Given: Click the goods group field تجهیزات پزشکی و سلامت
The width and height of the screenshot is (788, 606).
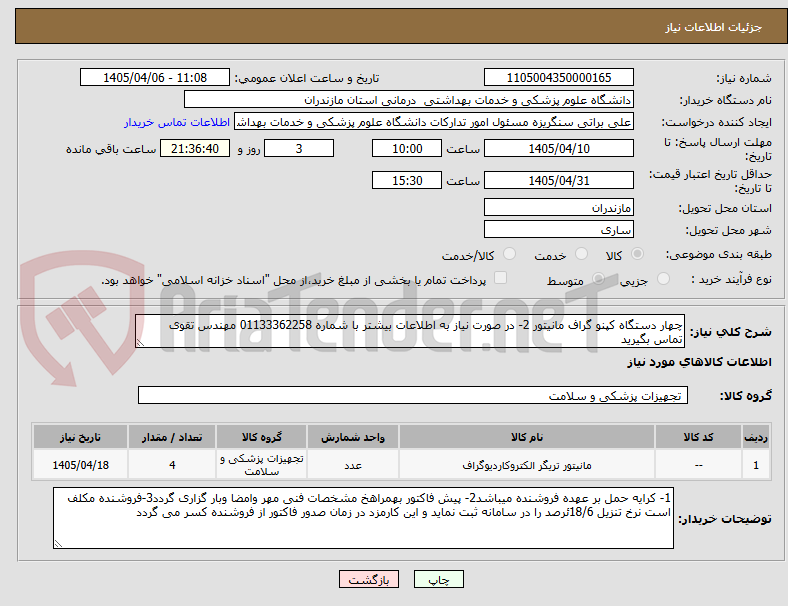Looking at the screenshot, I should point(413,395).
